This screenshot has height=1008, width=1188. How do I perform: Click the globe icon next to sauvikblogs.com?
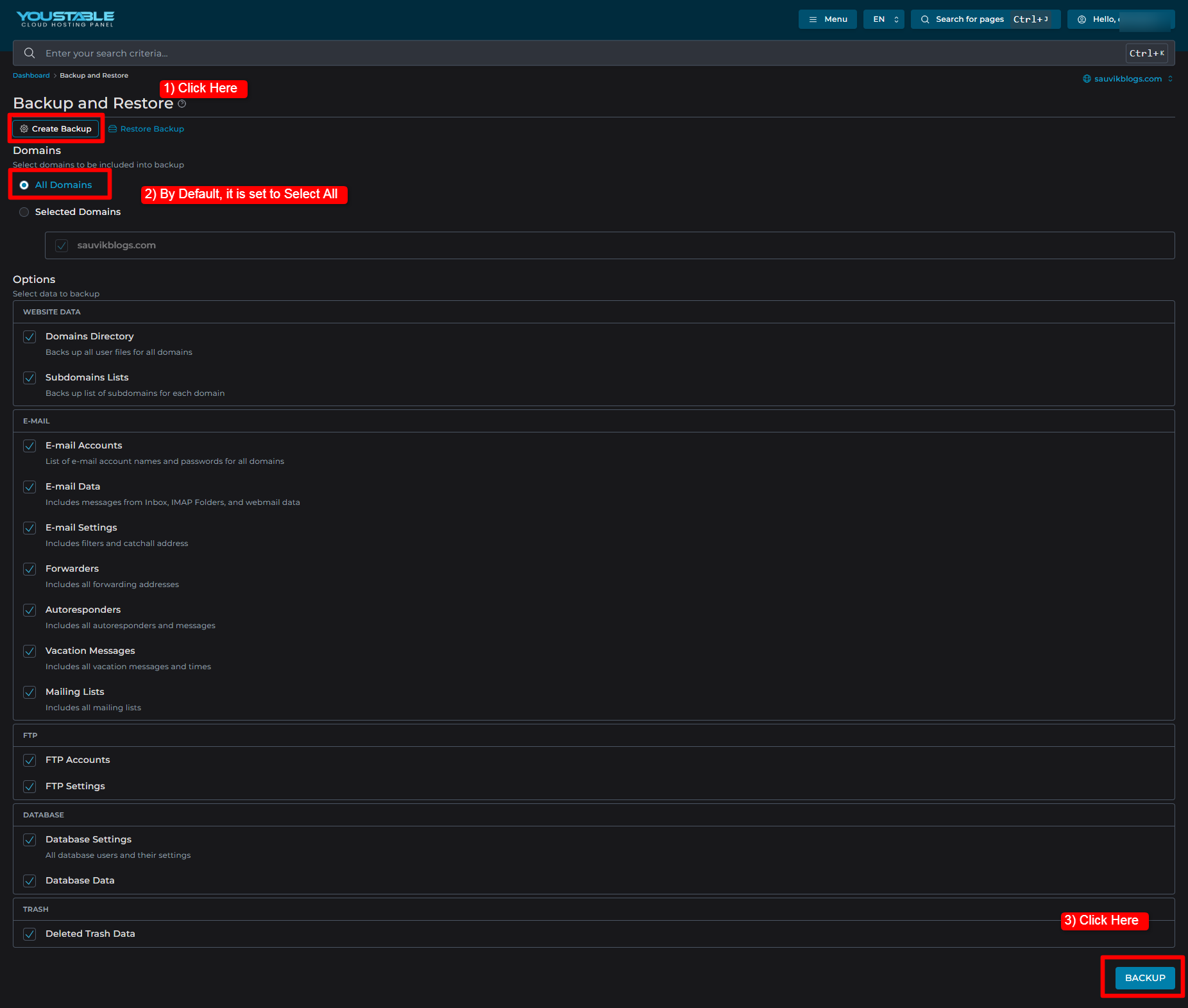pos(1087,79)
